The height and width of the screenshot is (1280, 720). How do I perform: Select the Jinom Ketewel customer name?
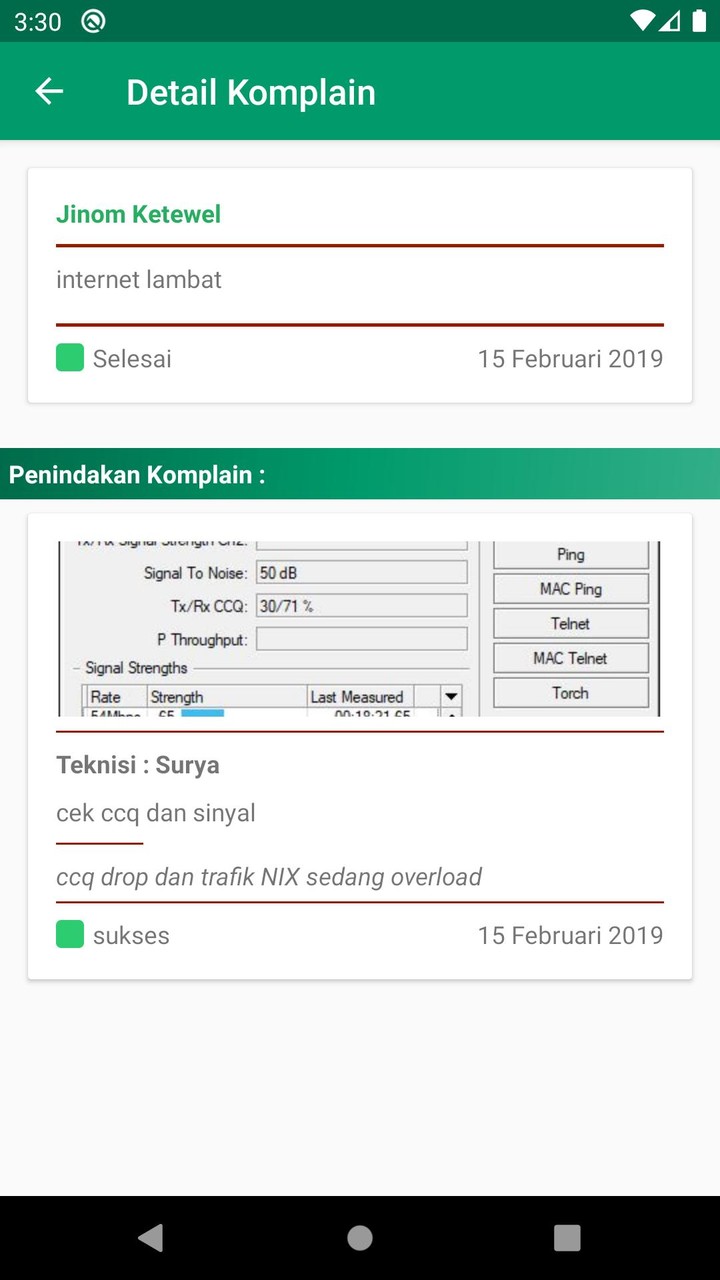(x=138, y=214)
